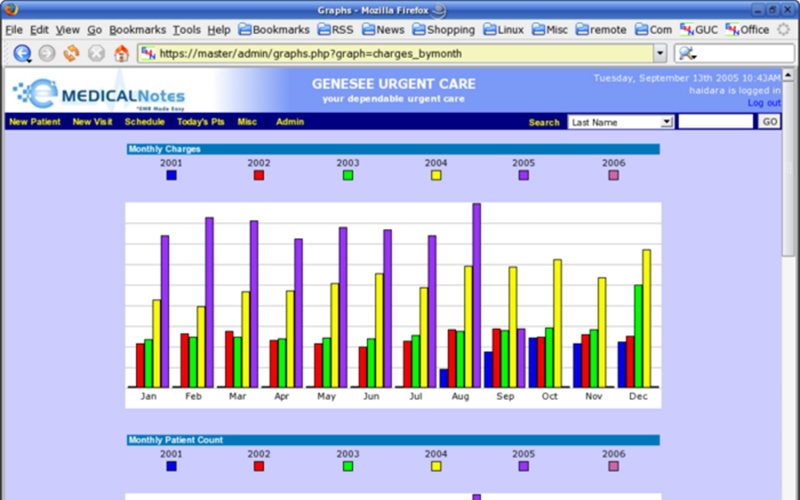Open the GUC bookmark
Viewport: 800px width, 500px height.
pos(698,30)
